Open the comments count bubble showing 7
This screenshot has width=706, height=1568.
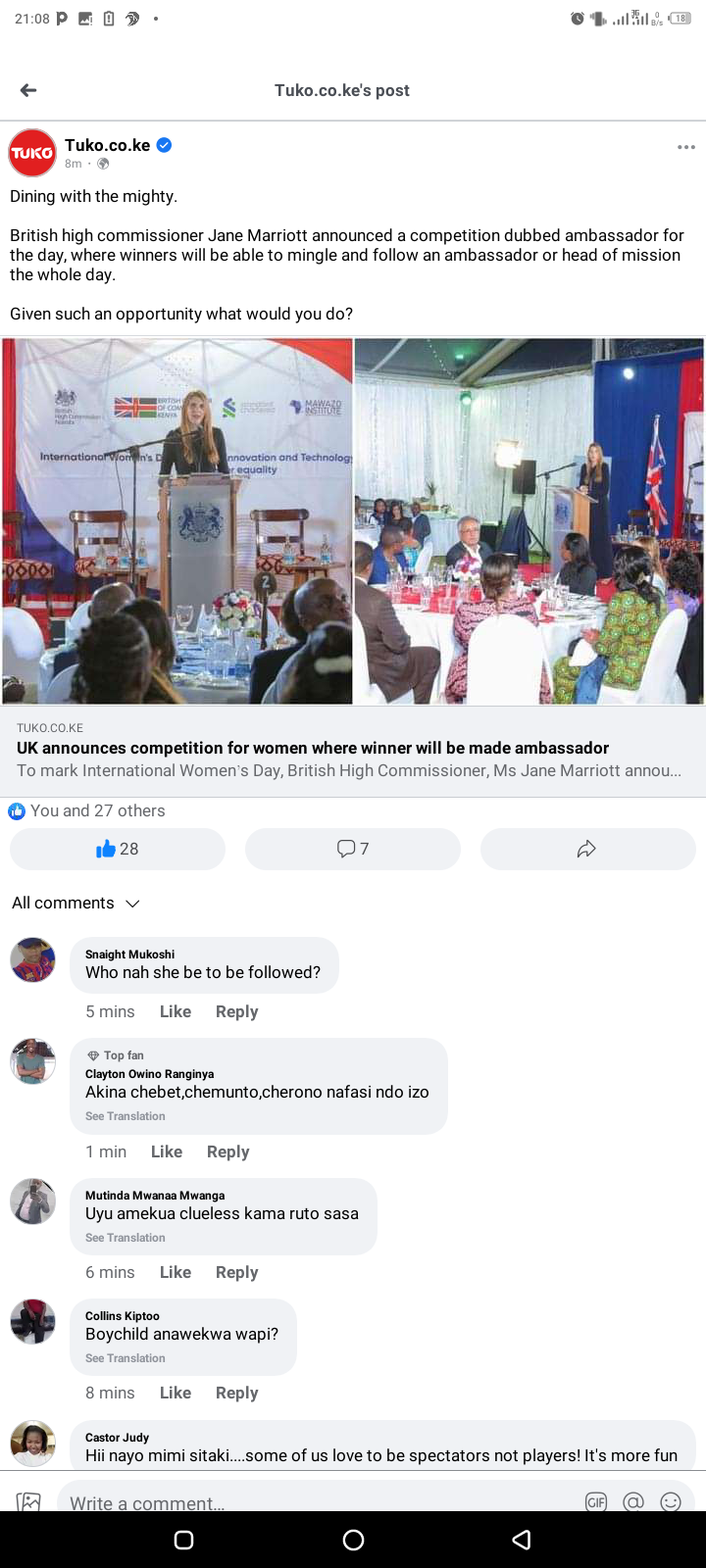click(353, 849)
